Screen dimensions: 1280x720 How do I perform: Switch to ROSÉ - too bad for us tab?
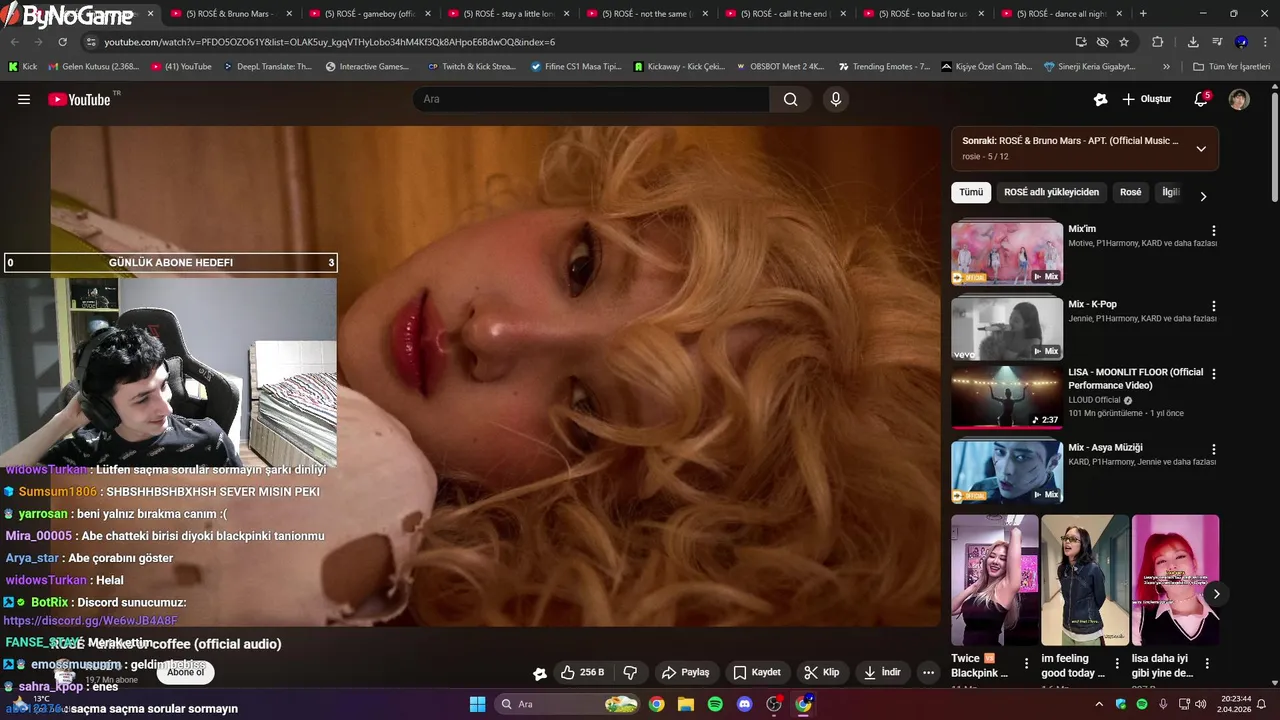click(923, 14)
